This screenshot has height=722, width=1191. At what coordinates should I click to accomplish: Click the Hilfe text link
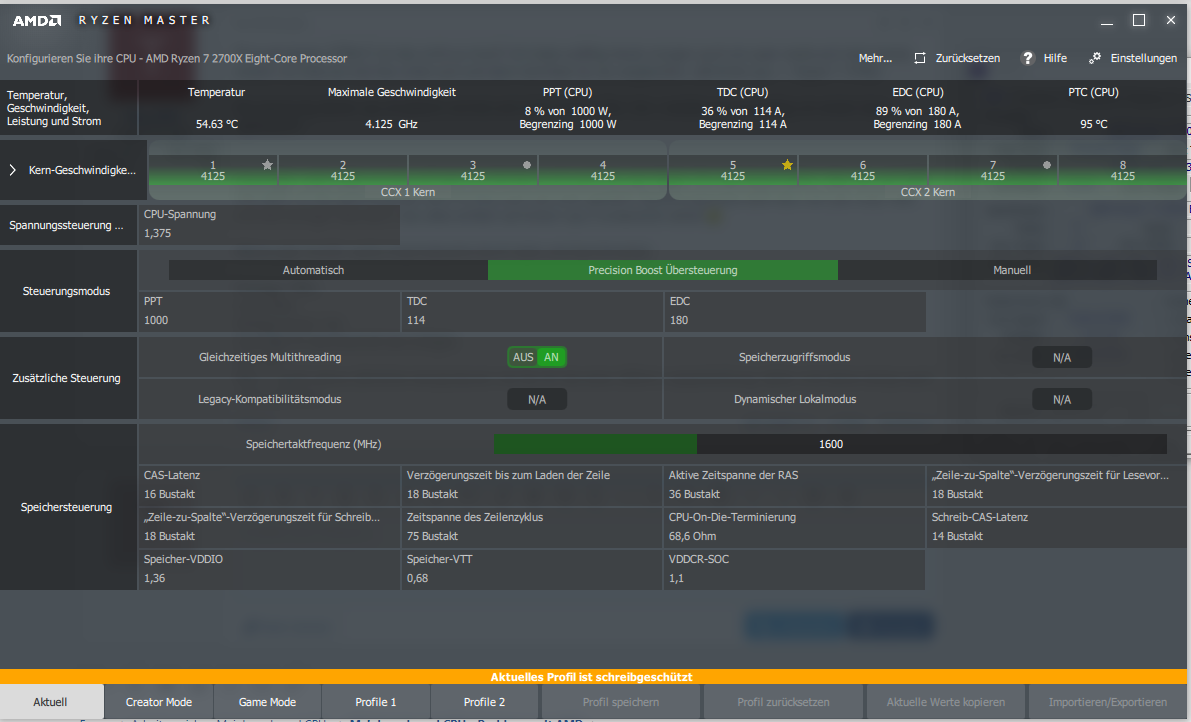[x=1055, y=58]
